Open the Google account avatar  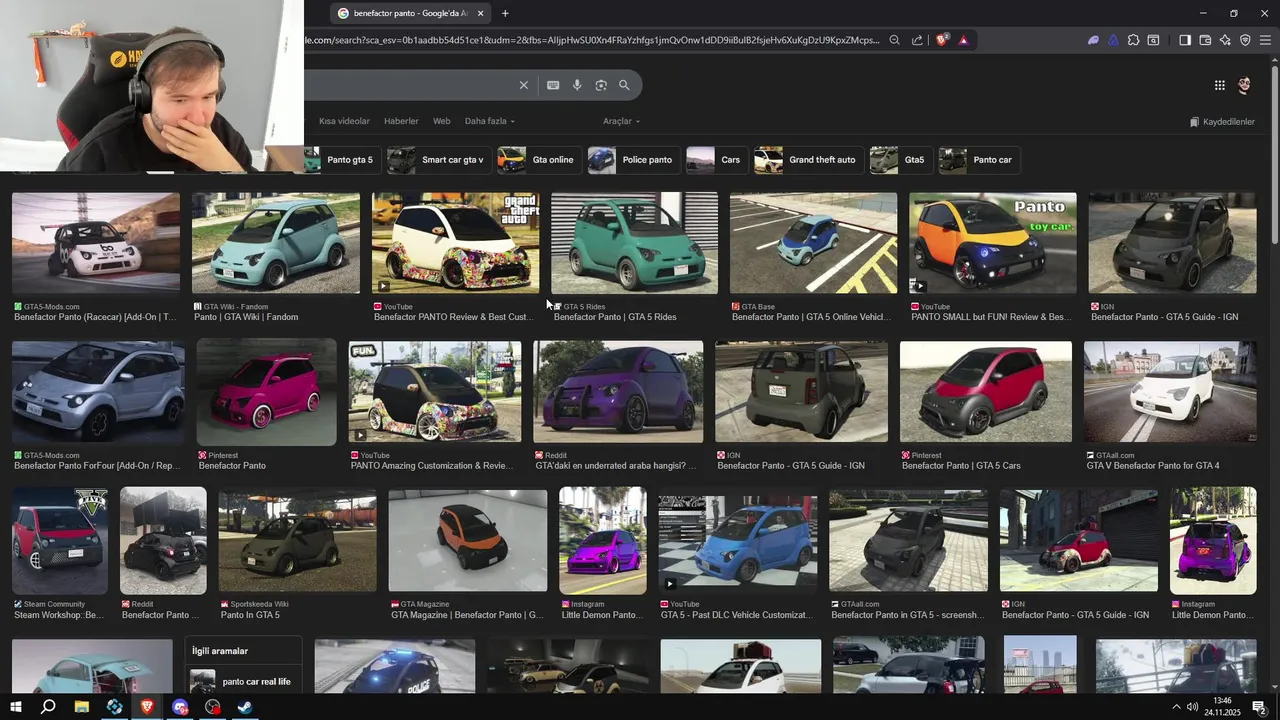tap(1244, 85)
